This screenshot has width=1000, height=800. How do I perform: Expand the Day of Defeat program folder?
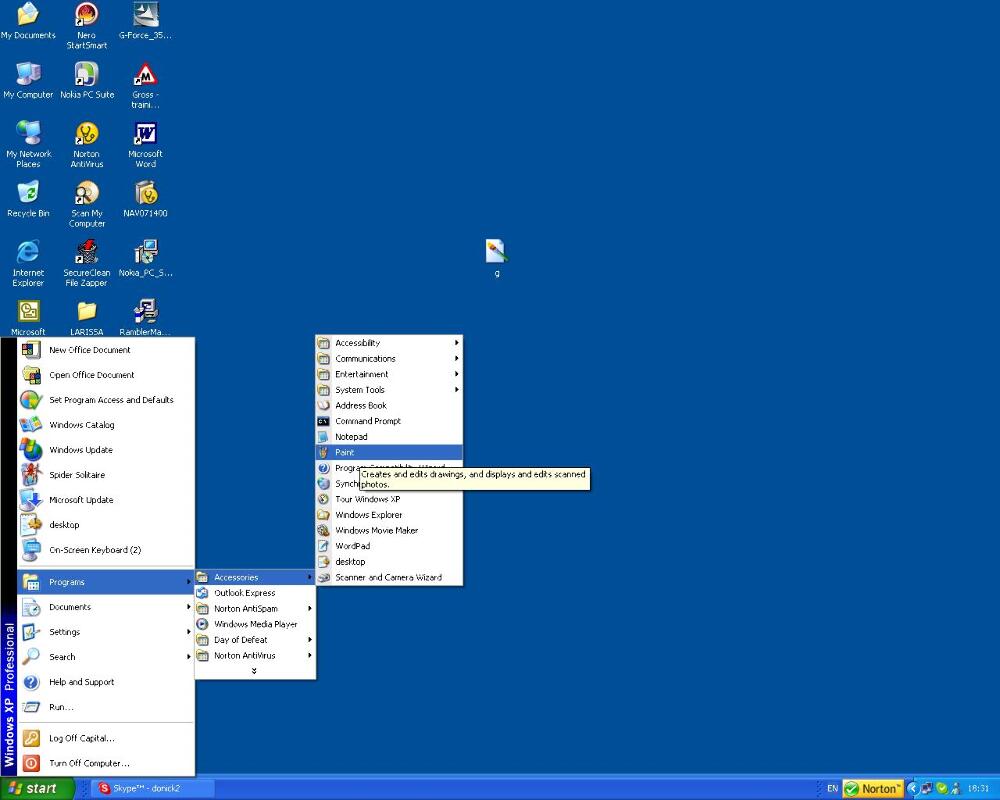pyautogui.click(x=255, y=640)
